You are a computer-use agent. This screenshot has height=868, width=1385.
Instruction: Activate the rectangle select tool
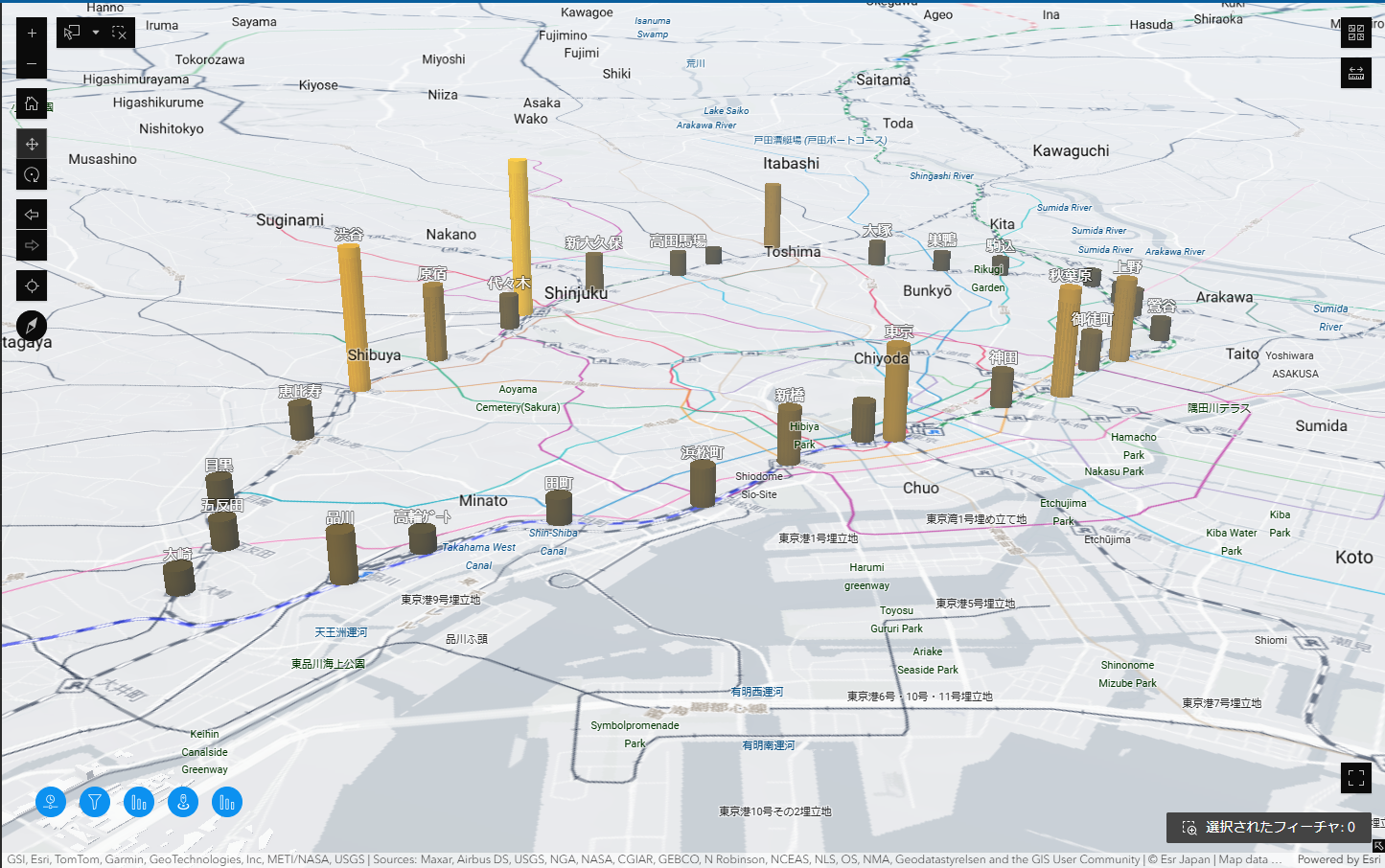(72, 33)
